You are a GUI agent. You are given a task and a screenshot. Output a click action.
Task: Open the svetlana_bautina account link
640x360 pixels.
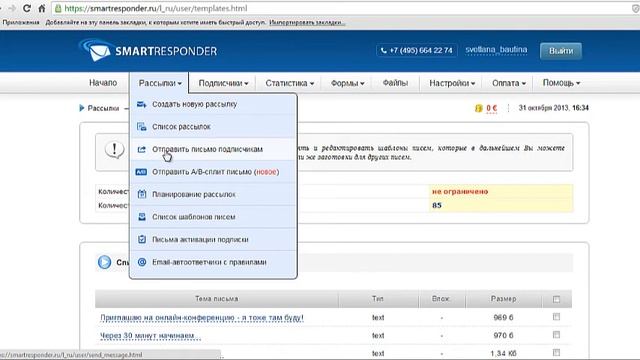coord(496,50)
